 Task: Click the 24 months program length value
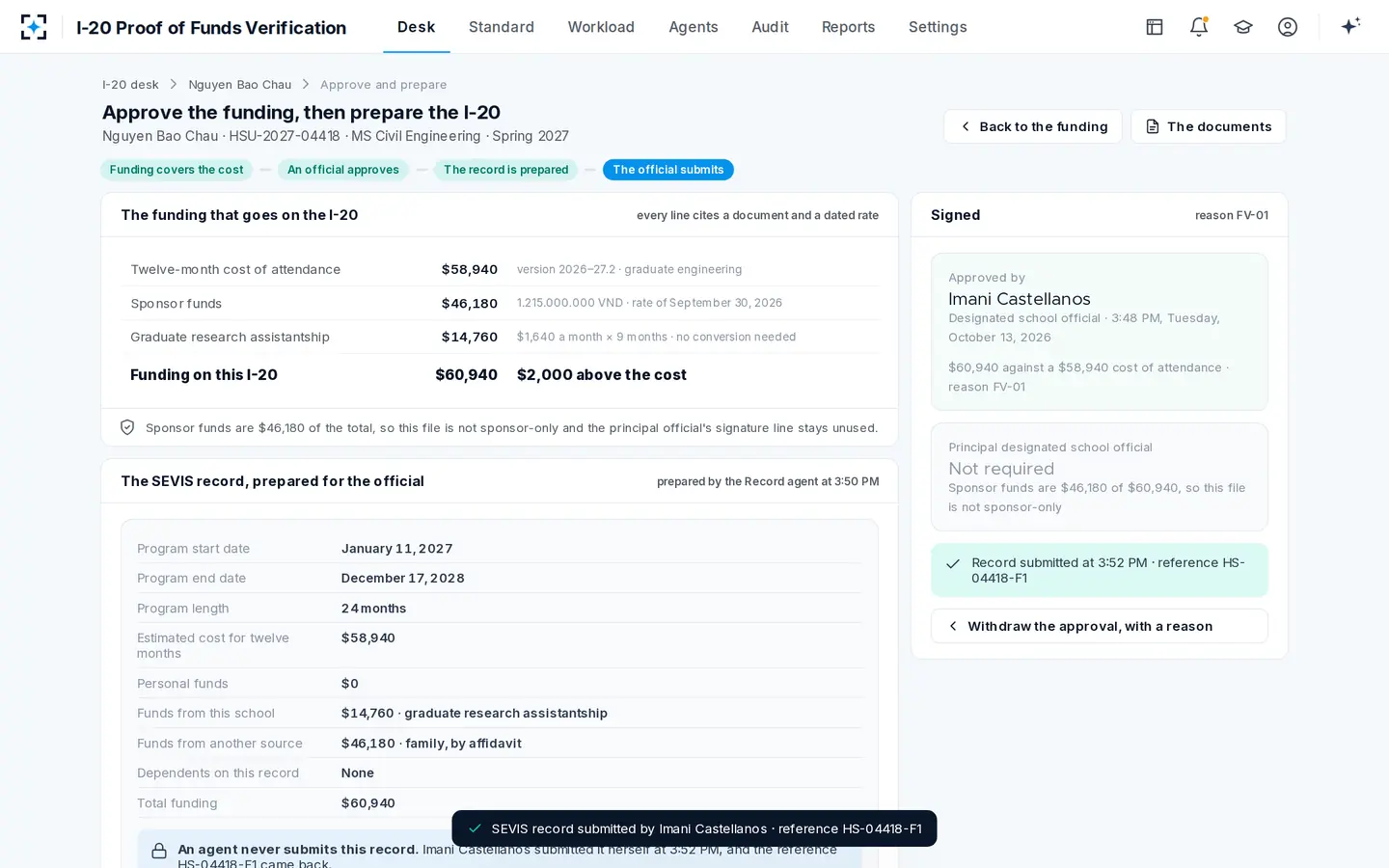373,609
